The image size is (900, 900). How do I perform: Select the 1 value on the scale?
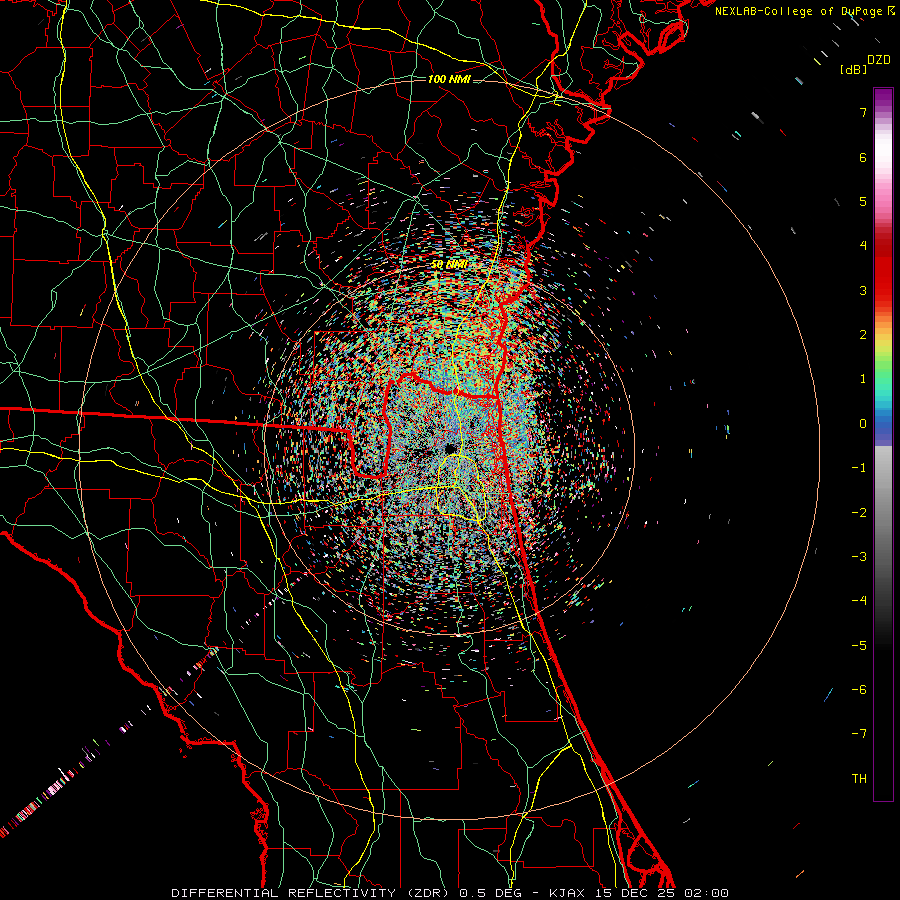pos(863,379)
